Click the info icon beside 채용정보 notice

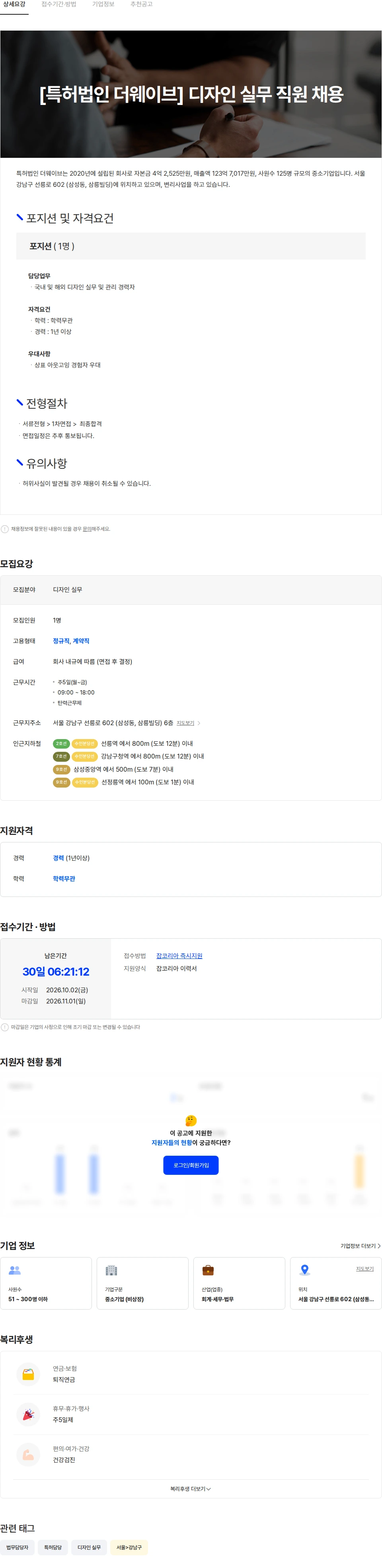tap(5, 529)
